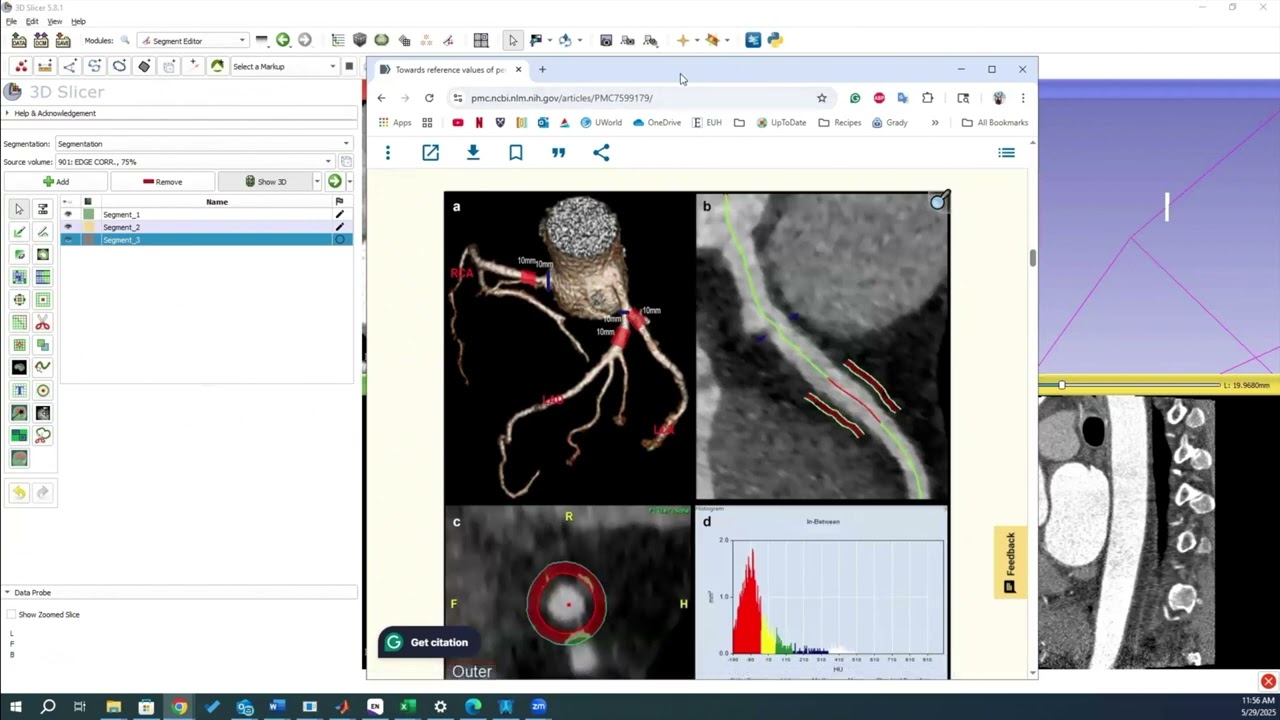The image size is (1280, 720).
Task: Select the Islands effect
Action: 19,345
